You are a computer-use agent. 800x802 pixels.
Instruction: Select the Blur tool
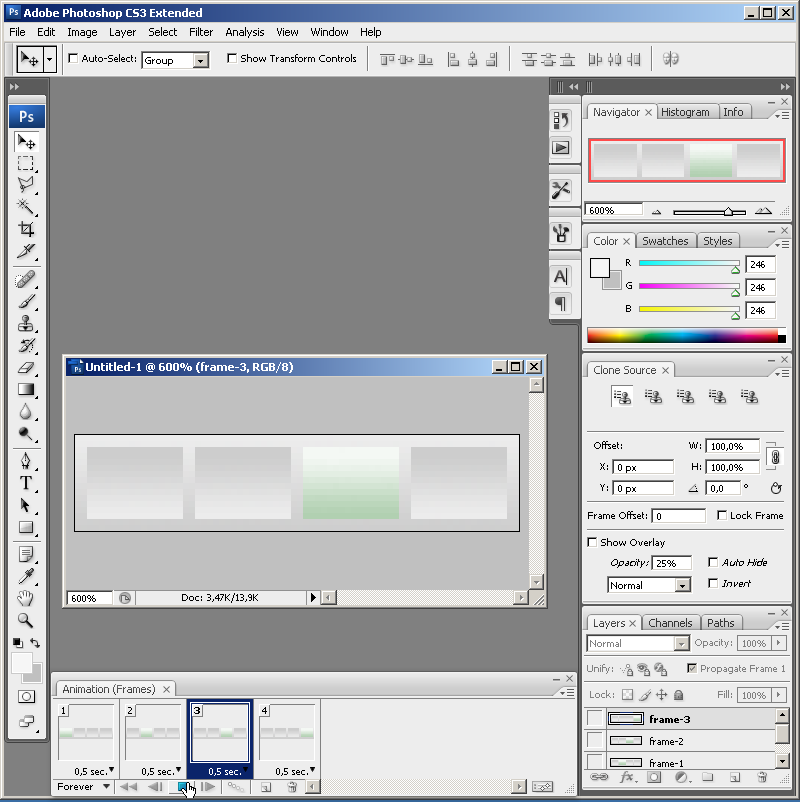pos(26,411)
